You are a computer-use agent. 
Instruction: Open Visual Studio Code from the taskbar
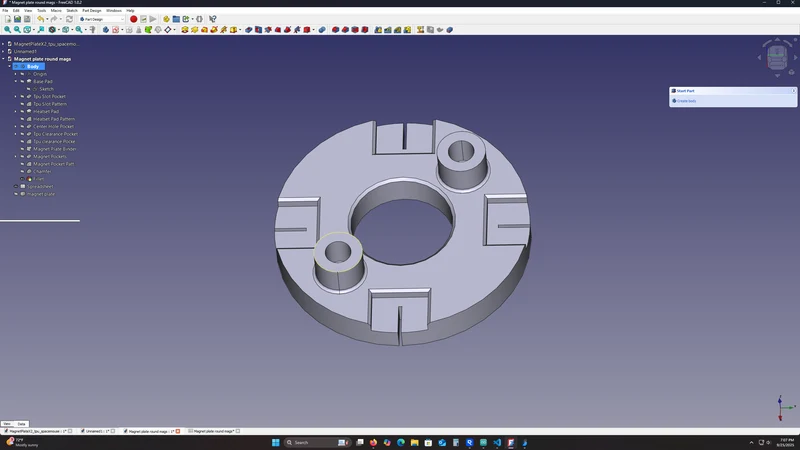[x=497, y=442]
